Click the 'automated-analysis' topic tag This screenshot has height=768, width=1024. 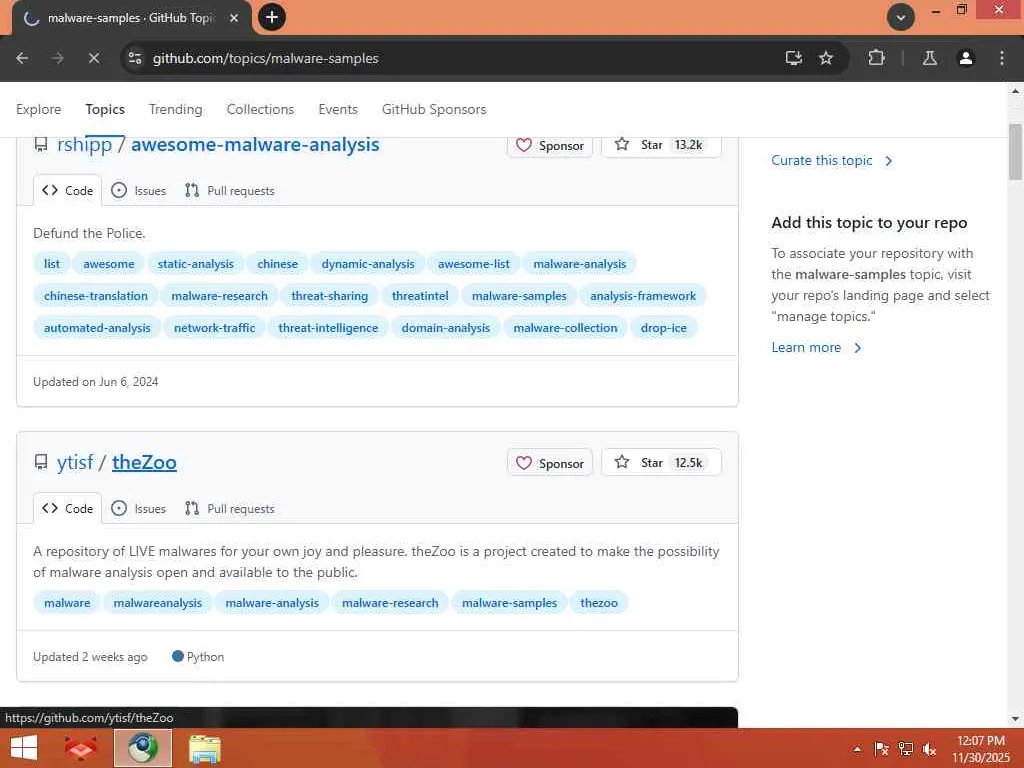click(97, 328)
